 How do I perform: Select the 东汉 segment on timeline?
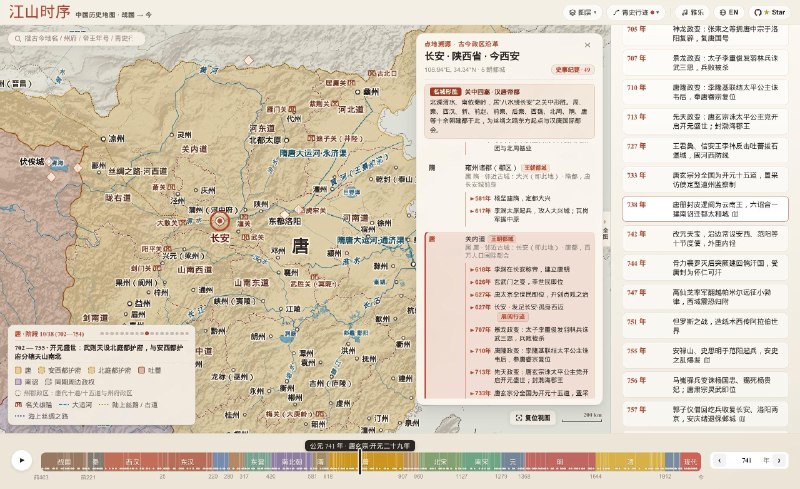(x=187, y=461)
